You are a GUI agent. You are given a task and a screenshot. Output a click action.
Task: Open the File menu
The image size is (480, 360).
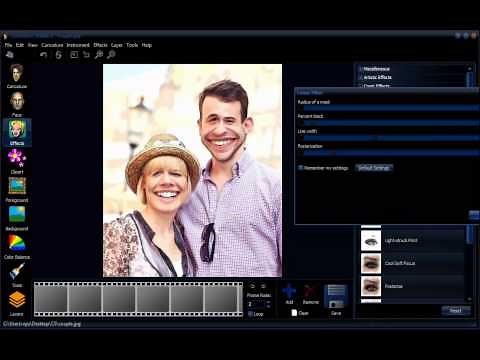[x=8, y=45]
